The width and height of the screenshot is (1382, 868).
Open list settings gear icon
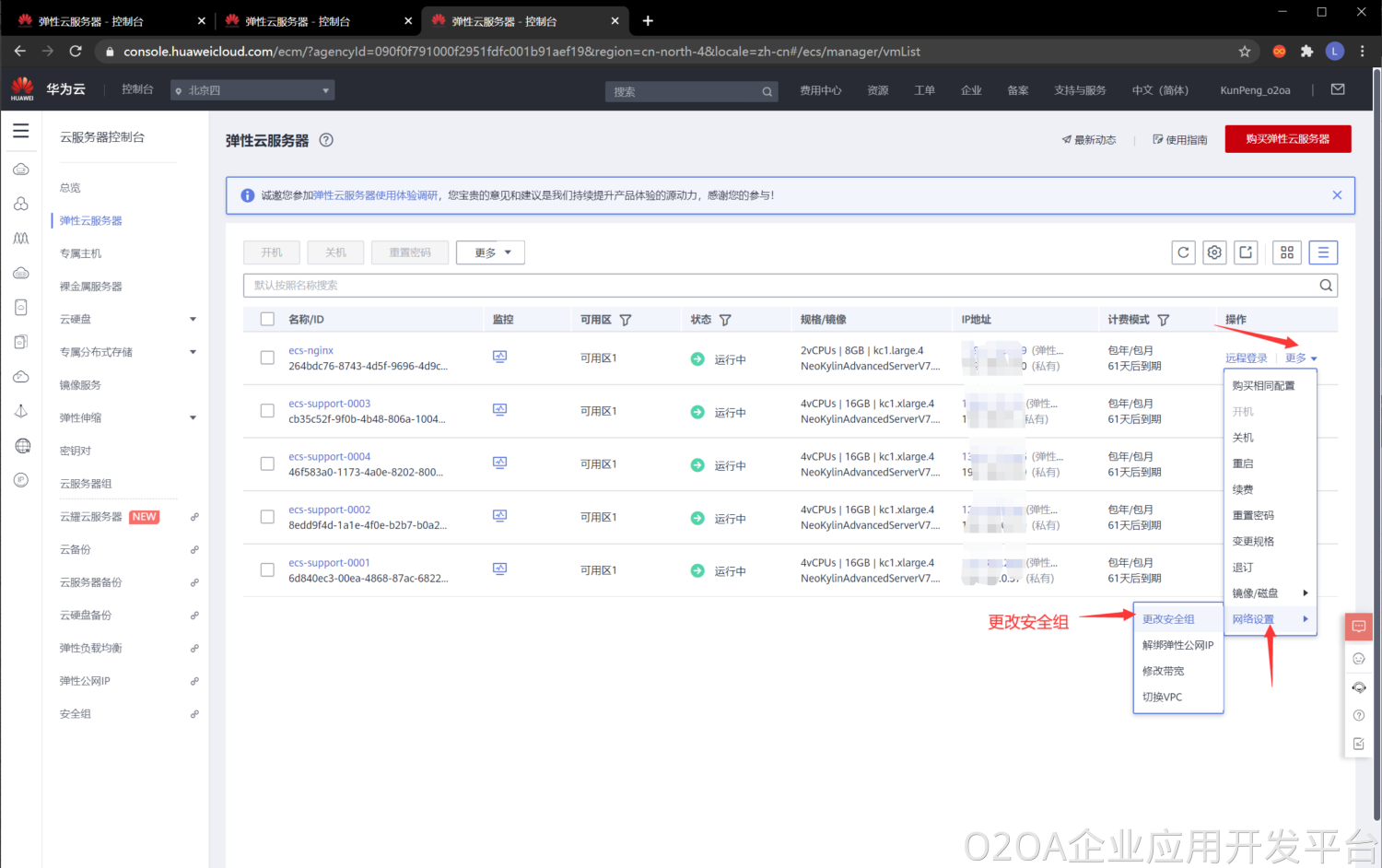coord(1215,252)
